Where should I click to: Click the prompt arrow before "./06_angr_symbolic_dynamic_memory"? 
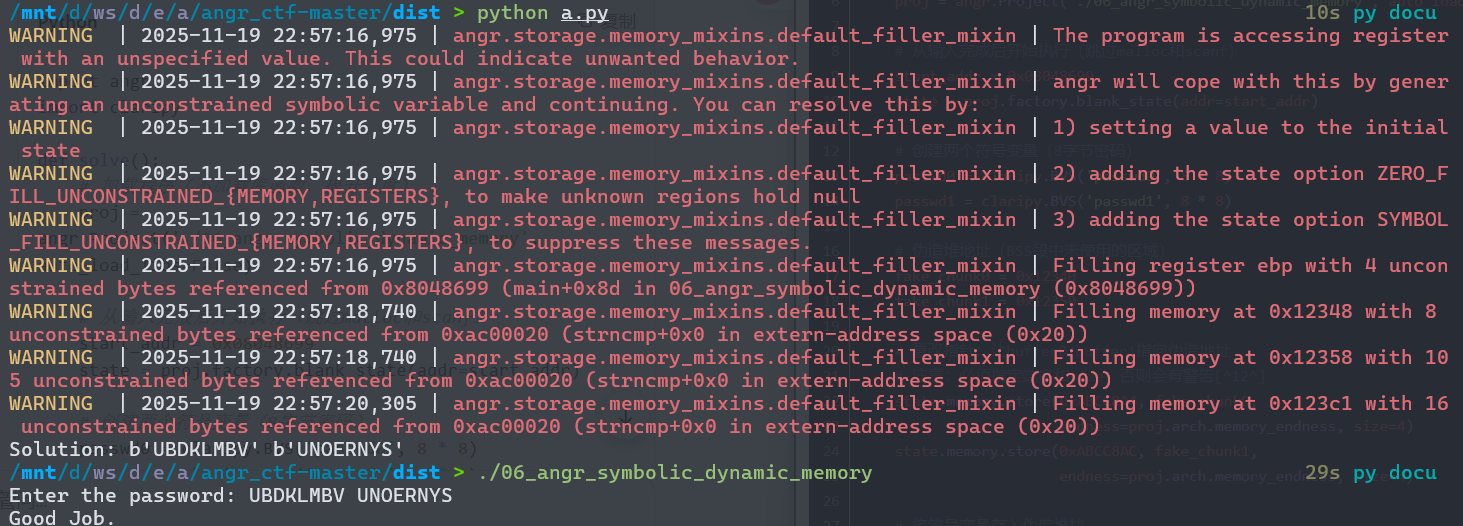[459, 472]
